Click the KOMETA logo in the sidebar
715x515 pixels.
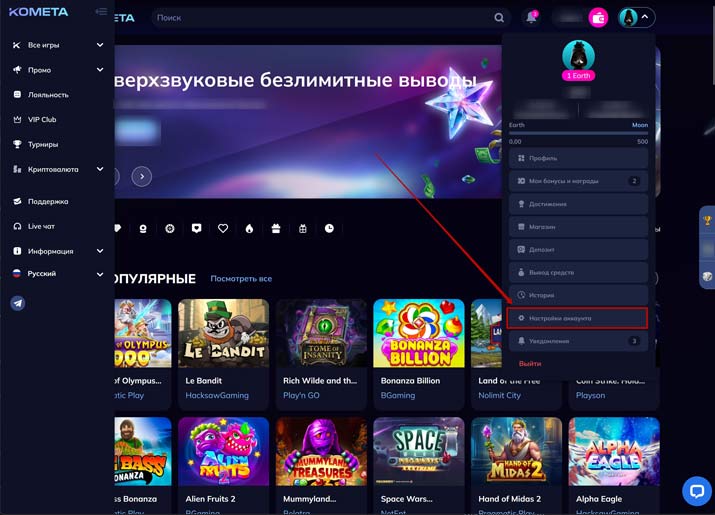click(x=38, y=12)
